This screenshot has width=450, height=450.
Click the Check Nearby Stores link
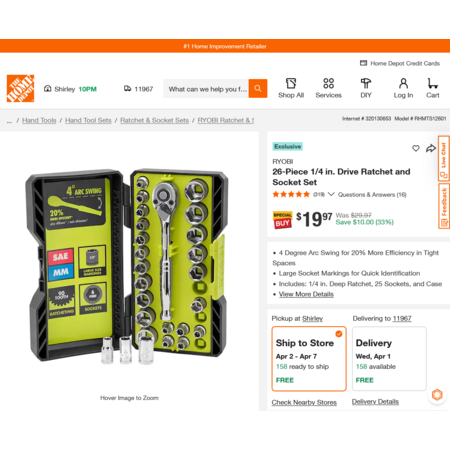click(x=304, y=402)
